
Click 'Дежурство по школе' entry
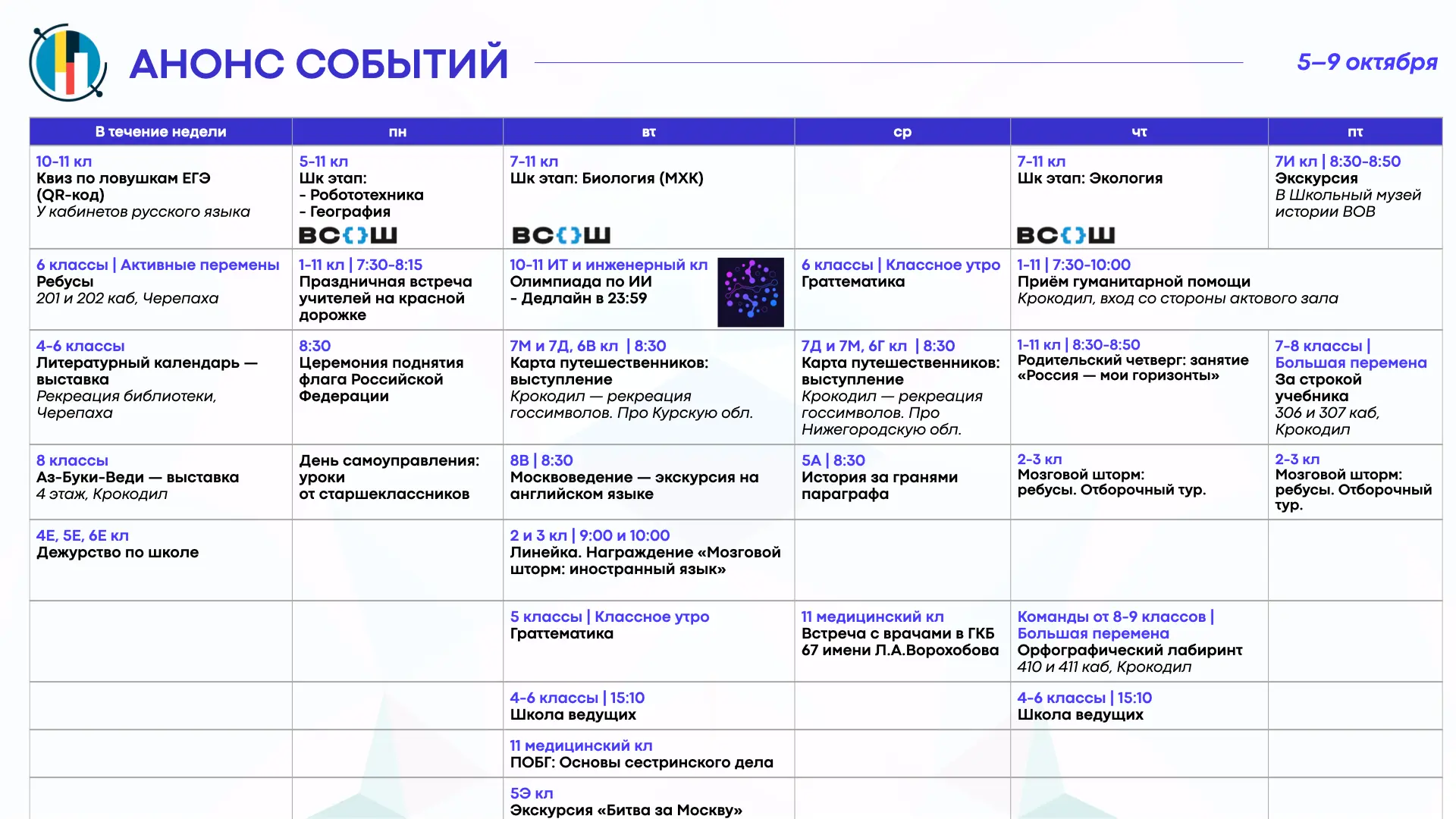point(118,552)
